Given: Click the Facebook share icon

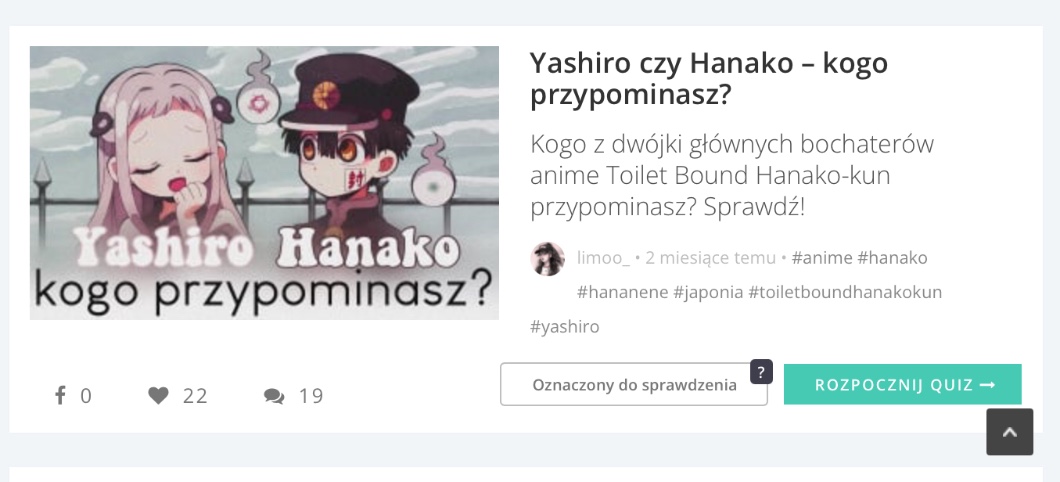Looking at the screenshot, I should coord(60,395).
